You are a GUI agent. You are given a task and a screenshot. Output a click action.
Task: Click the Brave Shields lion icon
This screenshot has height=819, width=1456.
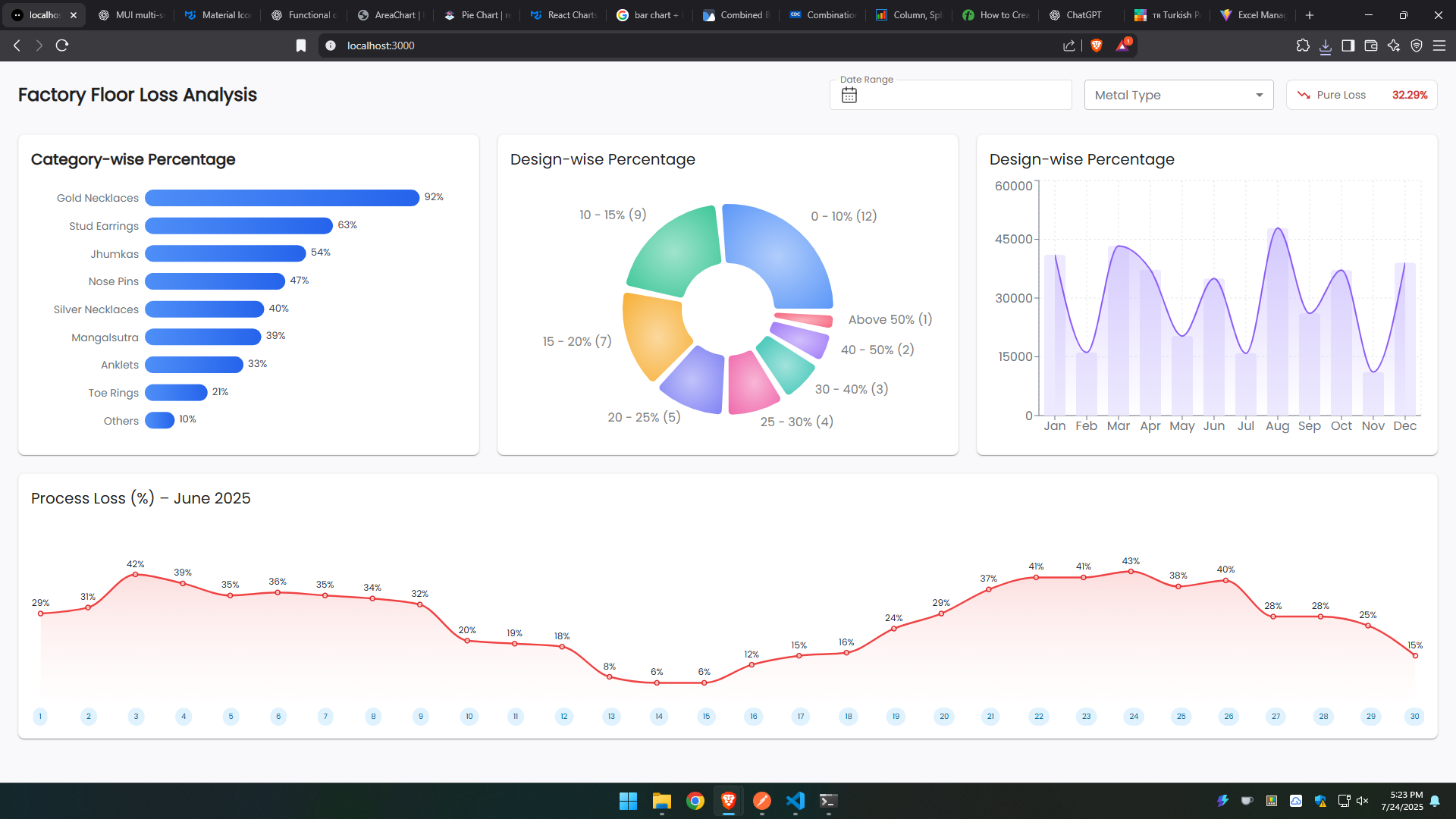click(x=1096, y=45)
